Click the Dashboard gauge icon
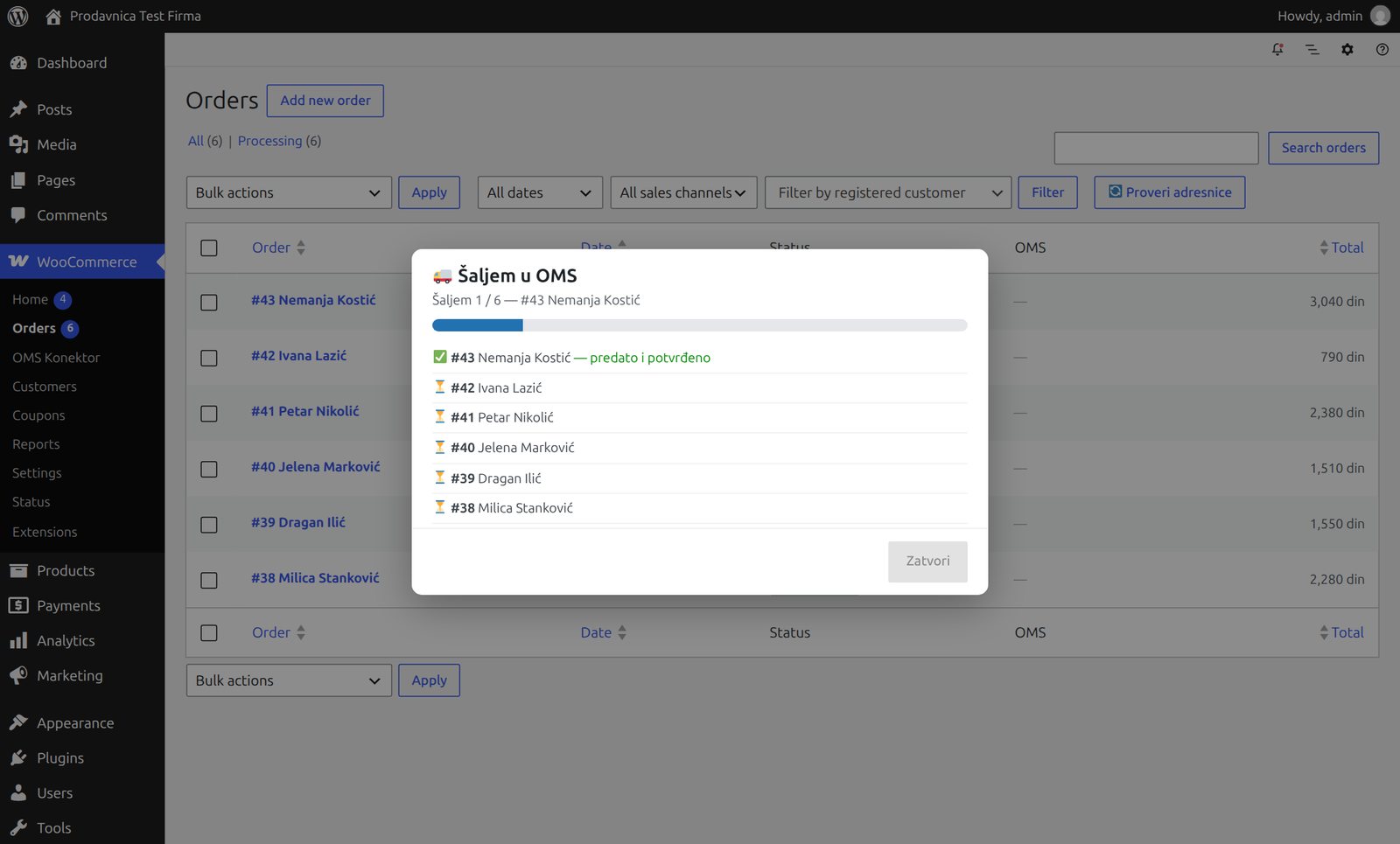 18,63
